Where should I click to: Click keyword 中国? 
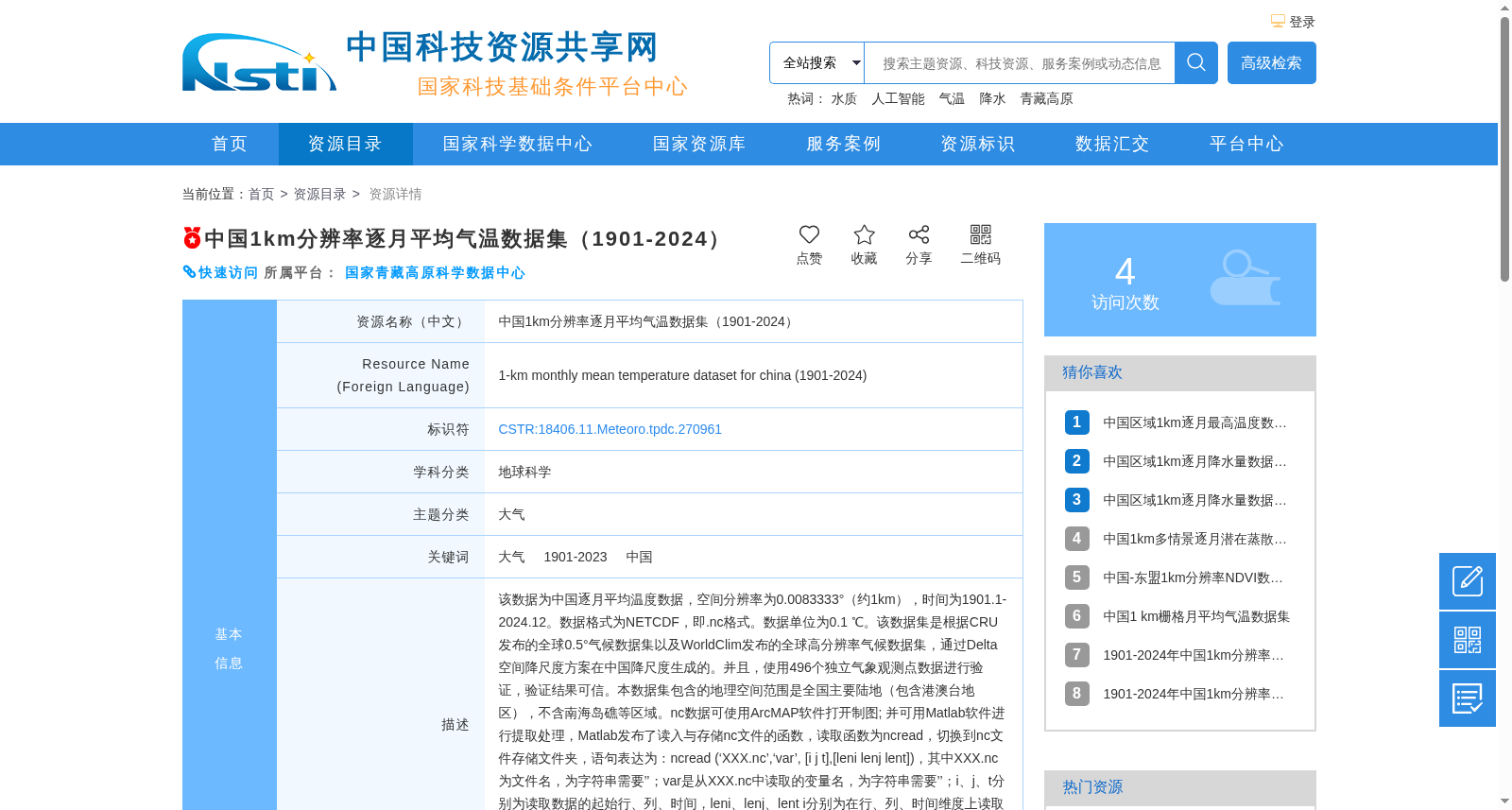tap(639, 557)
